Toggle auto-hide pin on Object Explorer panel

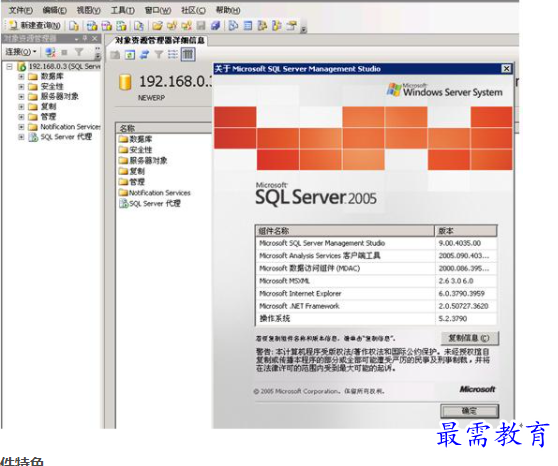(85, 38)
